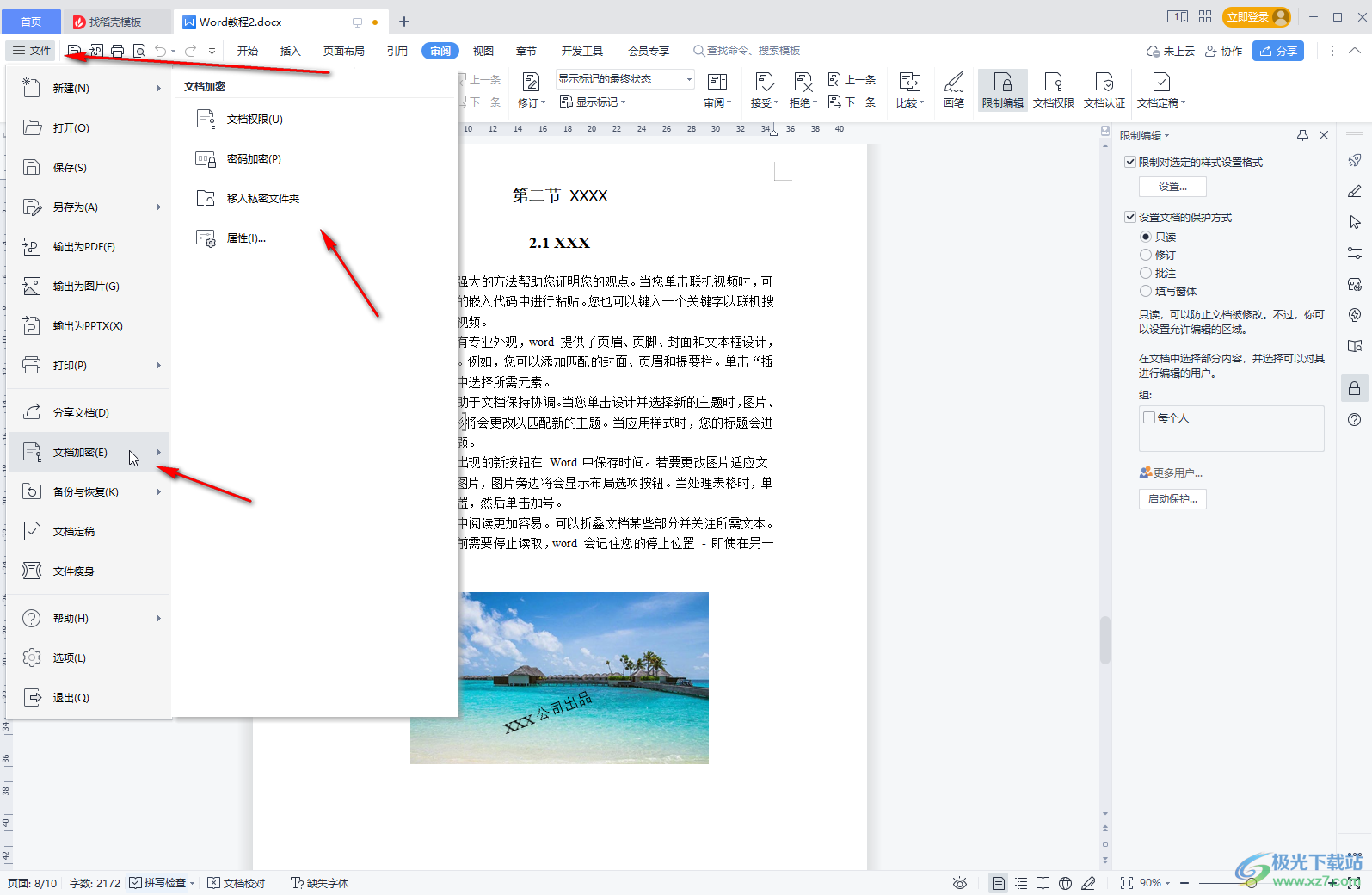Viewport: 1372px width, 895px height.
Task: Toggle 设置文档的保护方式 checkbox
Action: (x=1130, y=217)
